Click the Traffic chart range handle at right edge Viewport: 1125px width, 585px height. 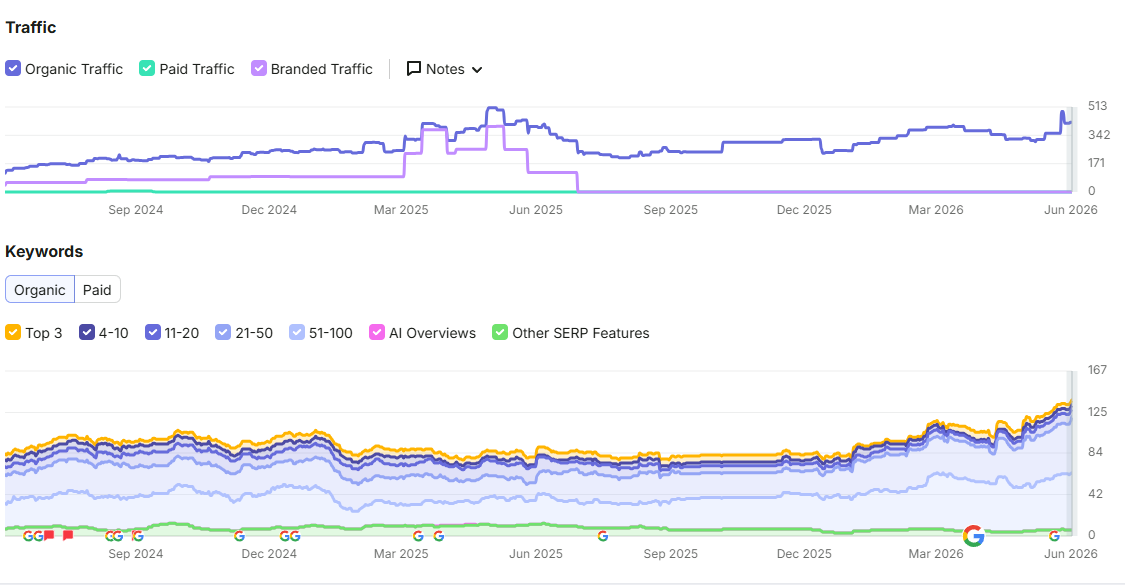[1072, 149]
